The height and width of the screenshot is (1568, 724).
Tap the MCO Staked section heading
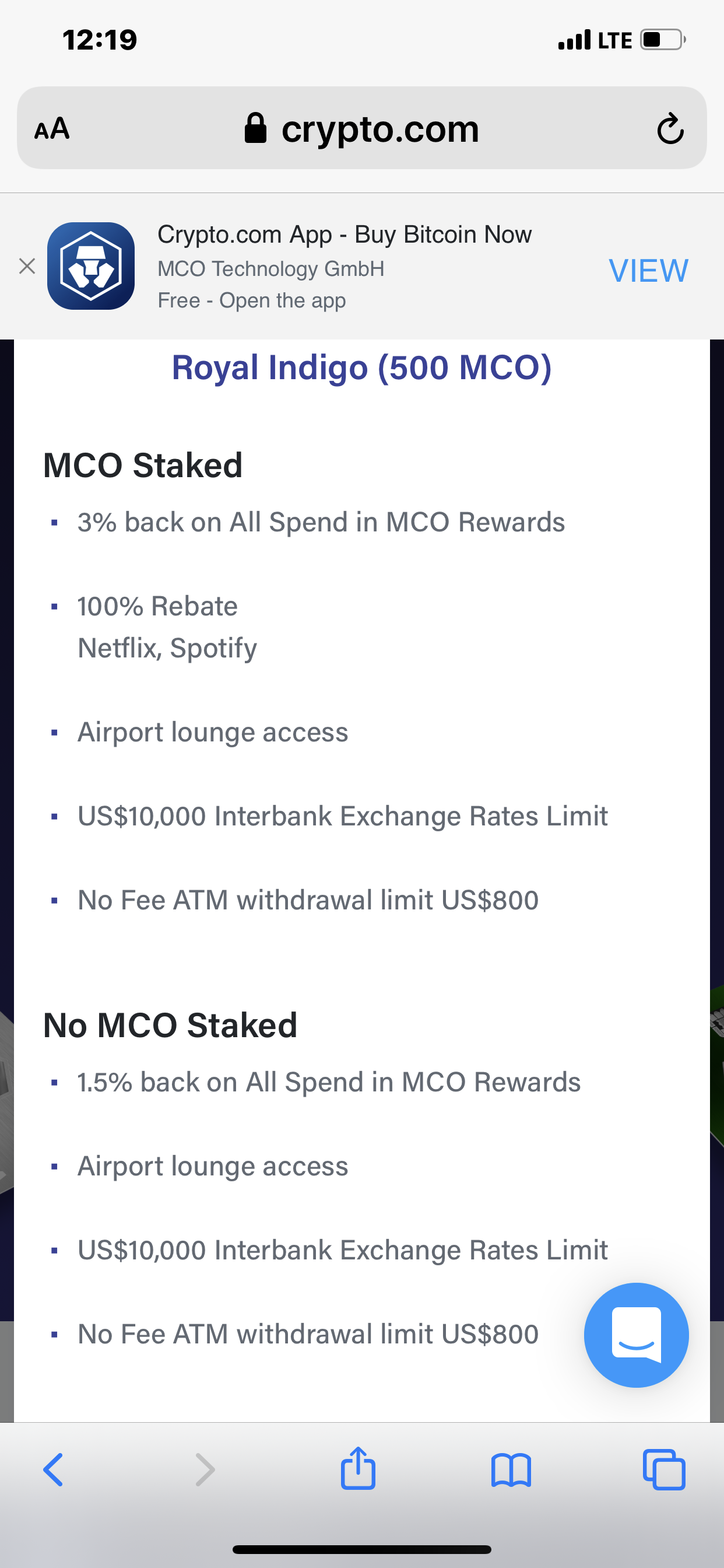pos(143,466)
